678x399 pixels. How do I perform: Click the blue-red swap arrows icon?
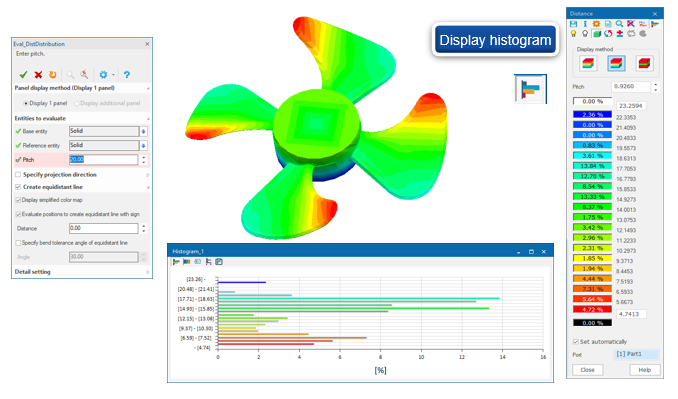pyautogui.click(x=608, y=34)
